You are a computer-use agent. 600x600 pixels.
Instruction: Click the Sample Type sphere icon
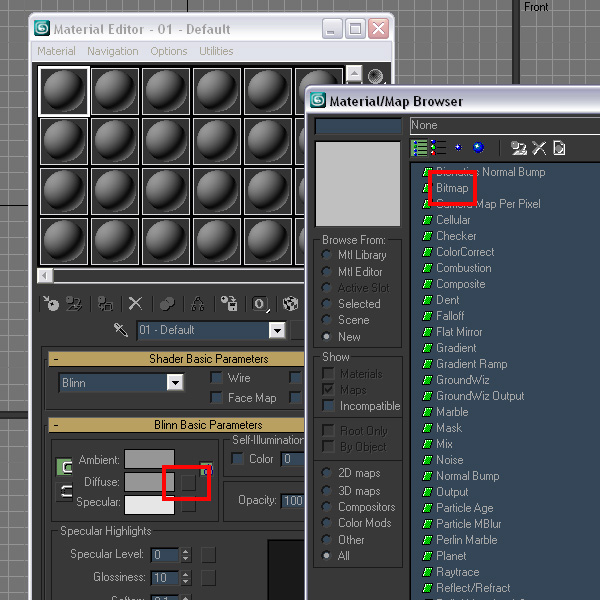pyautogui.click(x=375, y=76)
